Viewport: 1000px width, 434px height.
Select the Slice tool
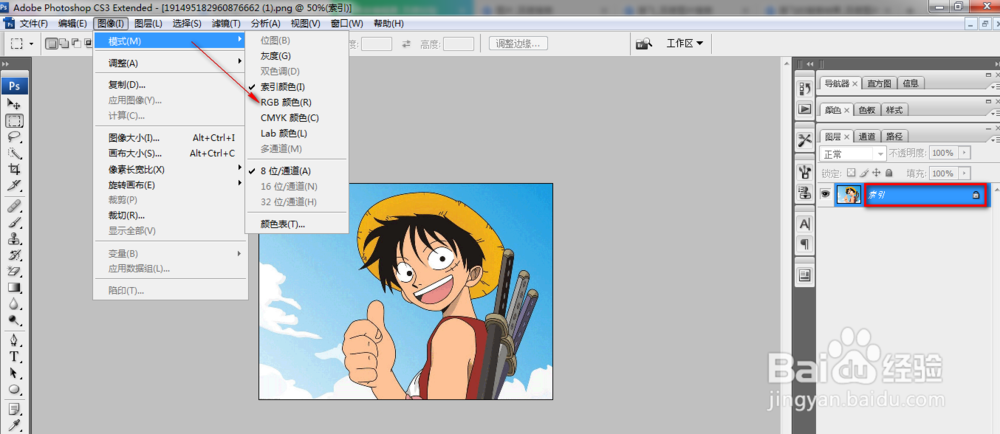point(15,186)
